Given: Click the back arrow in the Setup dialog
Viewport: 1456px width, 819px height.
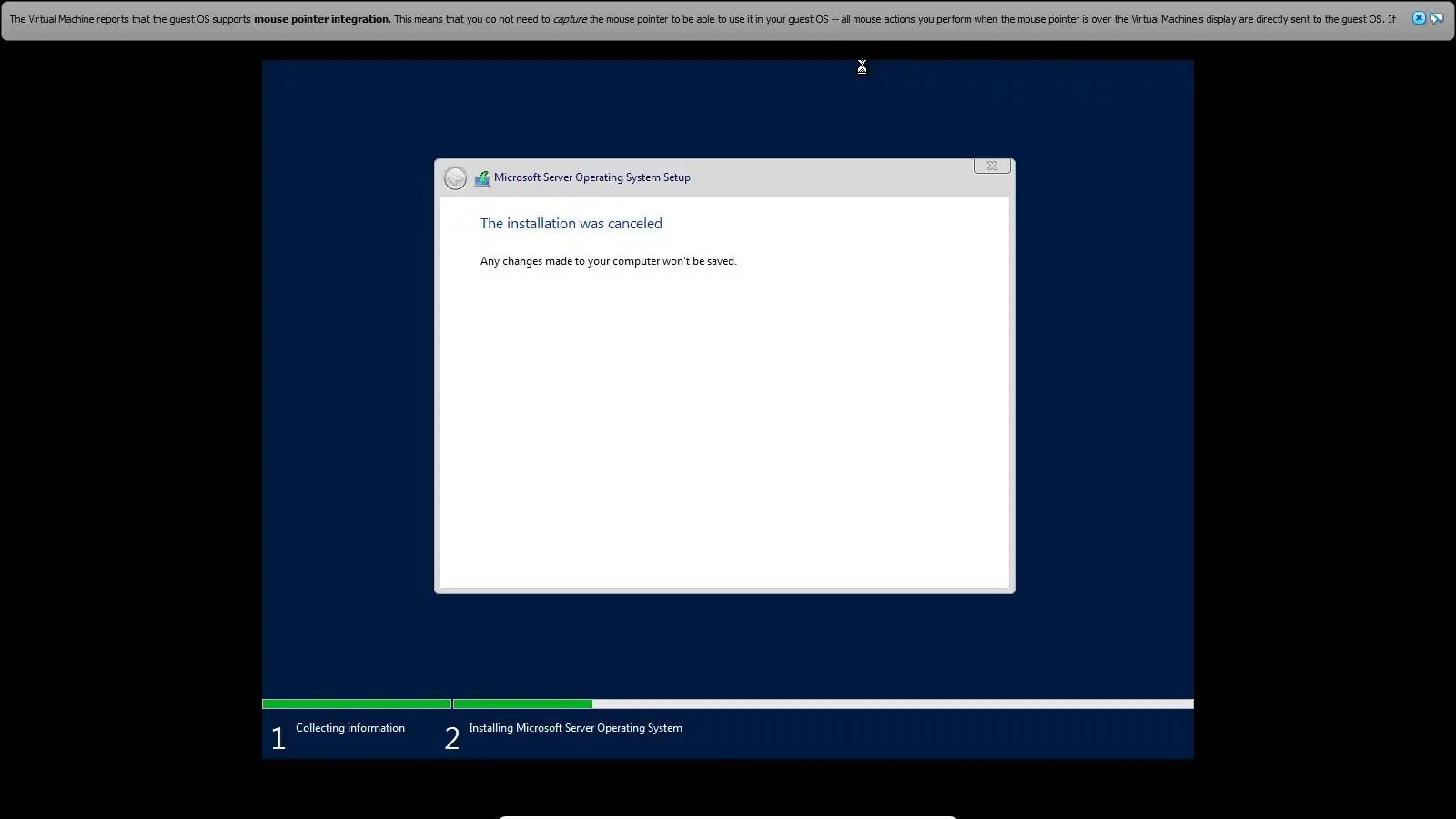Looking at the screenshot, I should point(455,178).
